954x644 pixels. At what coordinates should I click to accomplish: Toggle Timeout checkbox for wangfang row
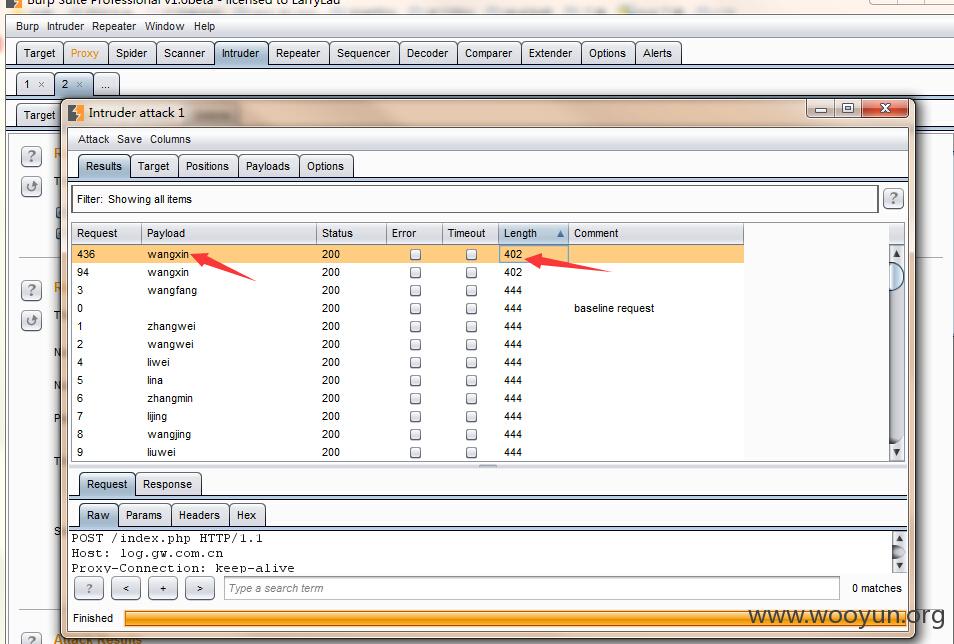pos(472,290)
